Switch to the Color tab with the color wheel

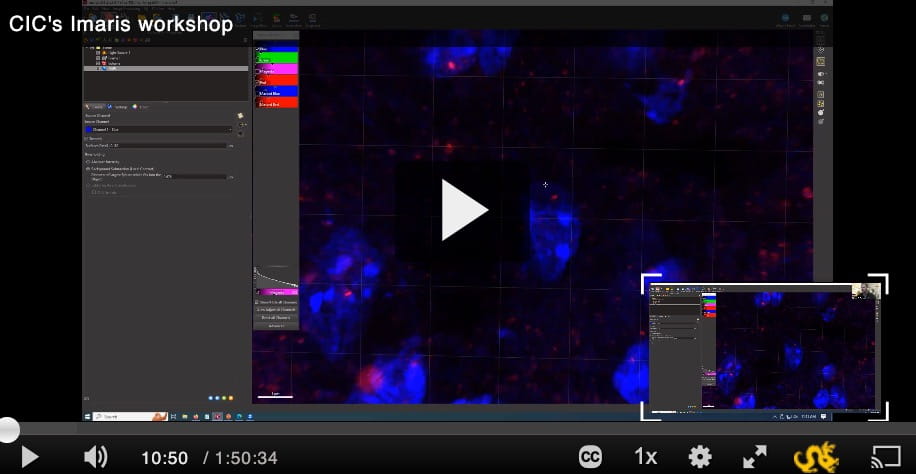(142, 107)
